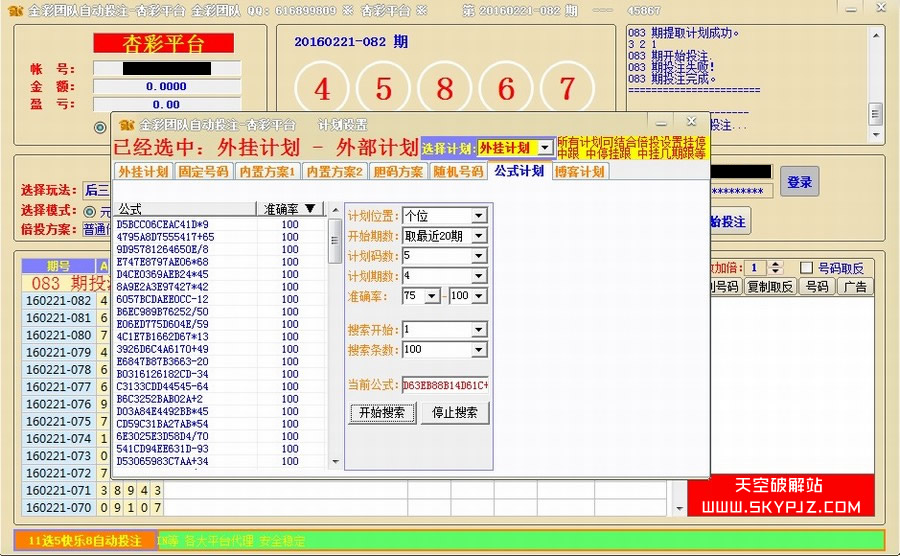Click the masked password field near 登录
The image size is (900, 556).
742,191
